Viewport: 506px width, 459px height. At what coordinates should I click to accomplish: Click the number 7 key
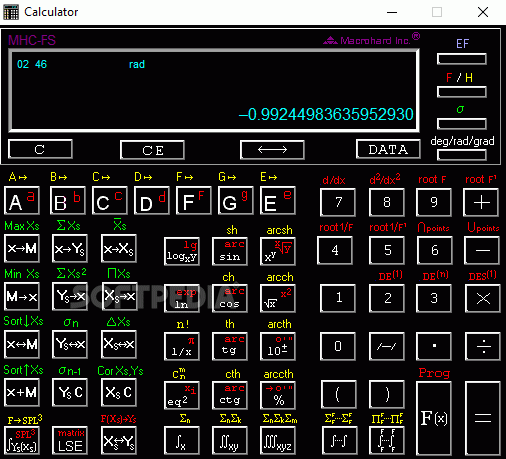point(338,202)
